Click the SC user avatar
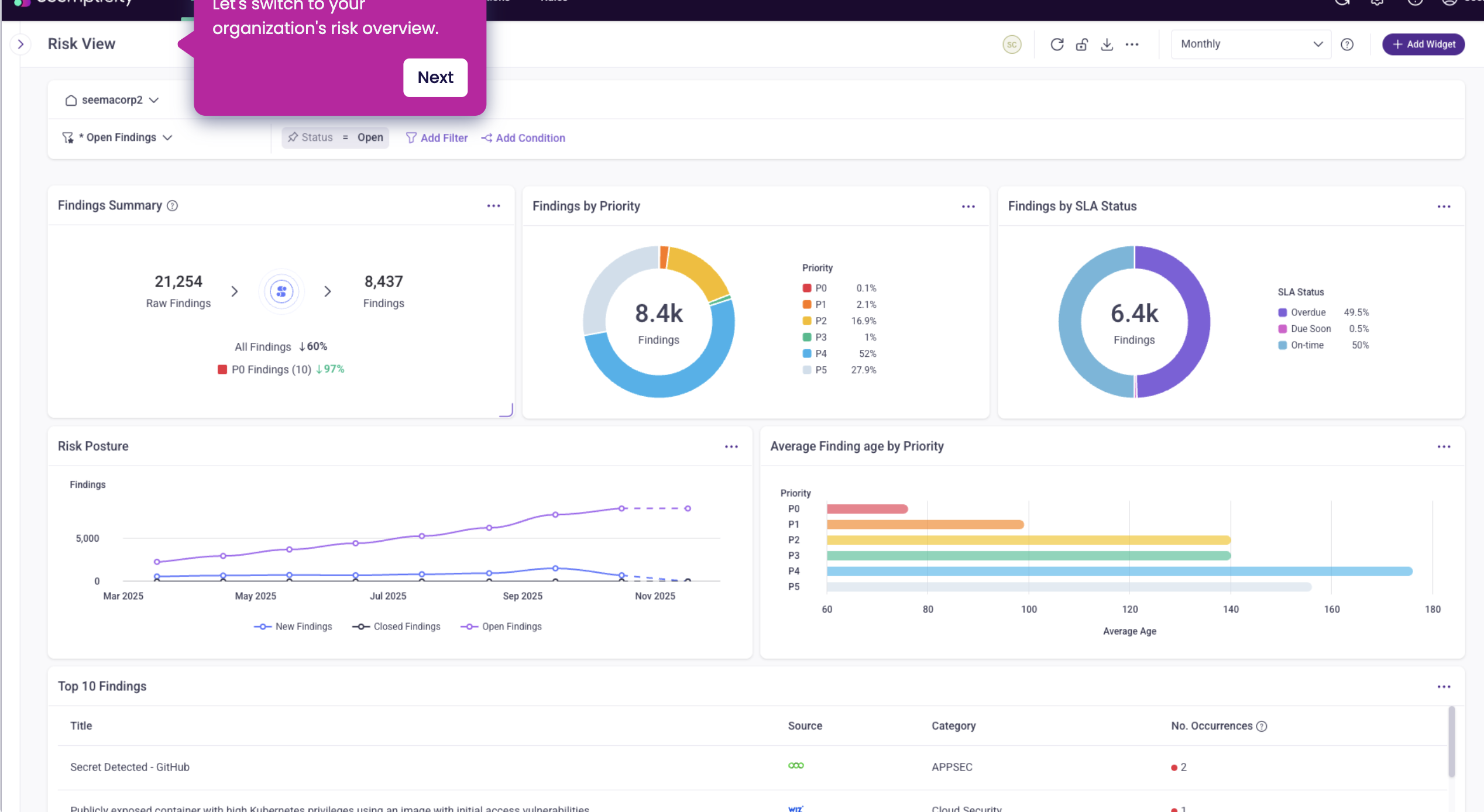Screen dimensions: 1484x812 pos(1012,44)
